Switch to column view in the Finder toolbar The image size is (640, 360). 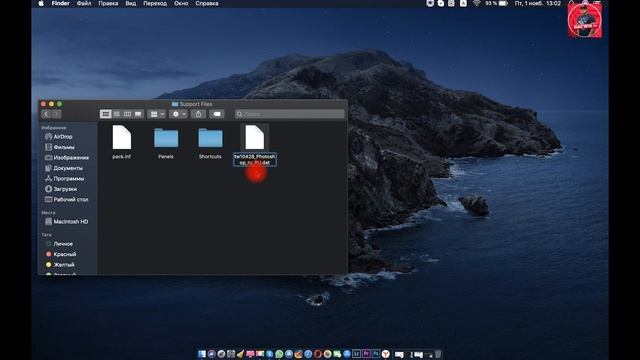[127, 114]
